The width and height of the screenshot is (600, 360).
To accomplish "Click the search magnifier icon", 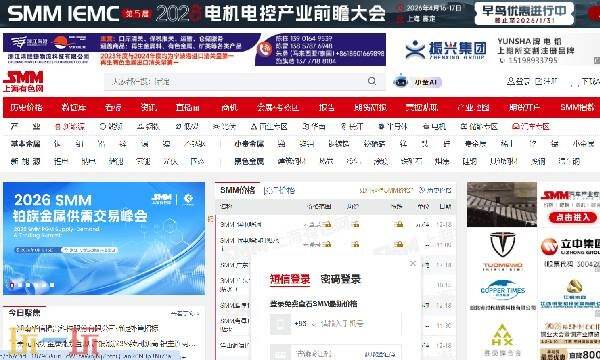I will click(372, 81).
